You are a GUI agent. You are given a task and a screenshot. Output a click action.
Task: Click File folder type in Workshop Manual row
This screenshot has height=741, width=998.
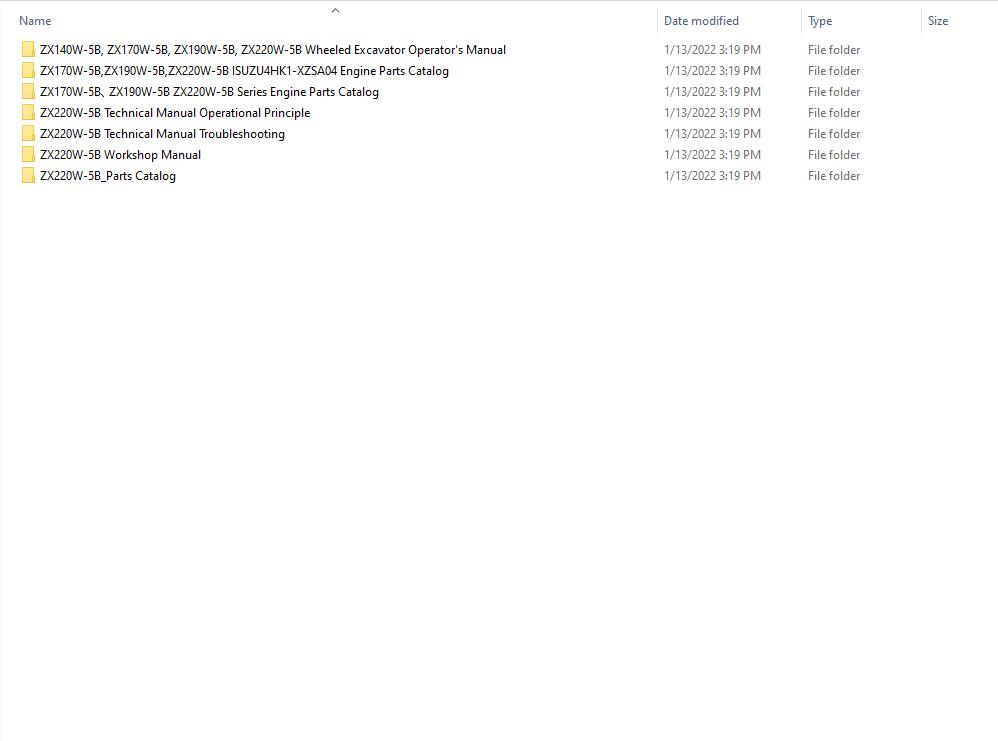point(834,155)
